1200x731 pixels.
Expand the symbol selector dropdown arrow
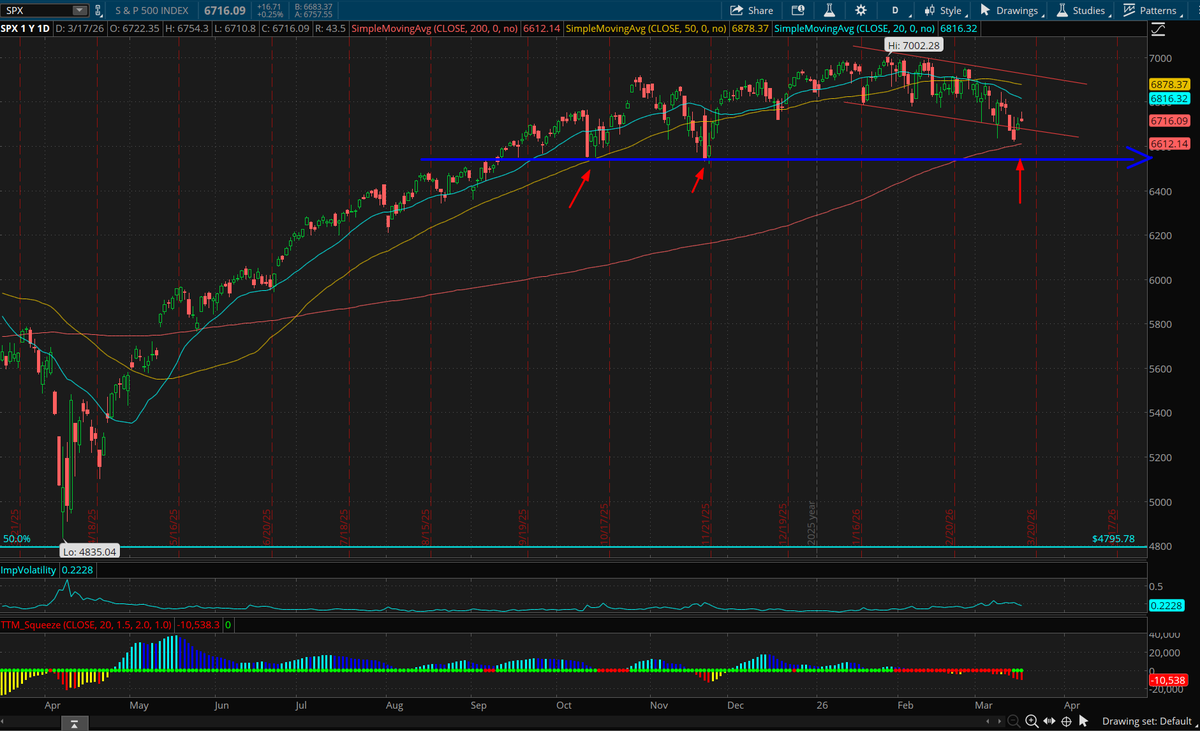click(x=79, y=11)
